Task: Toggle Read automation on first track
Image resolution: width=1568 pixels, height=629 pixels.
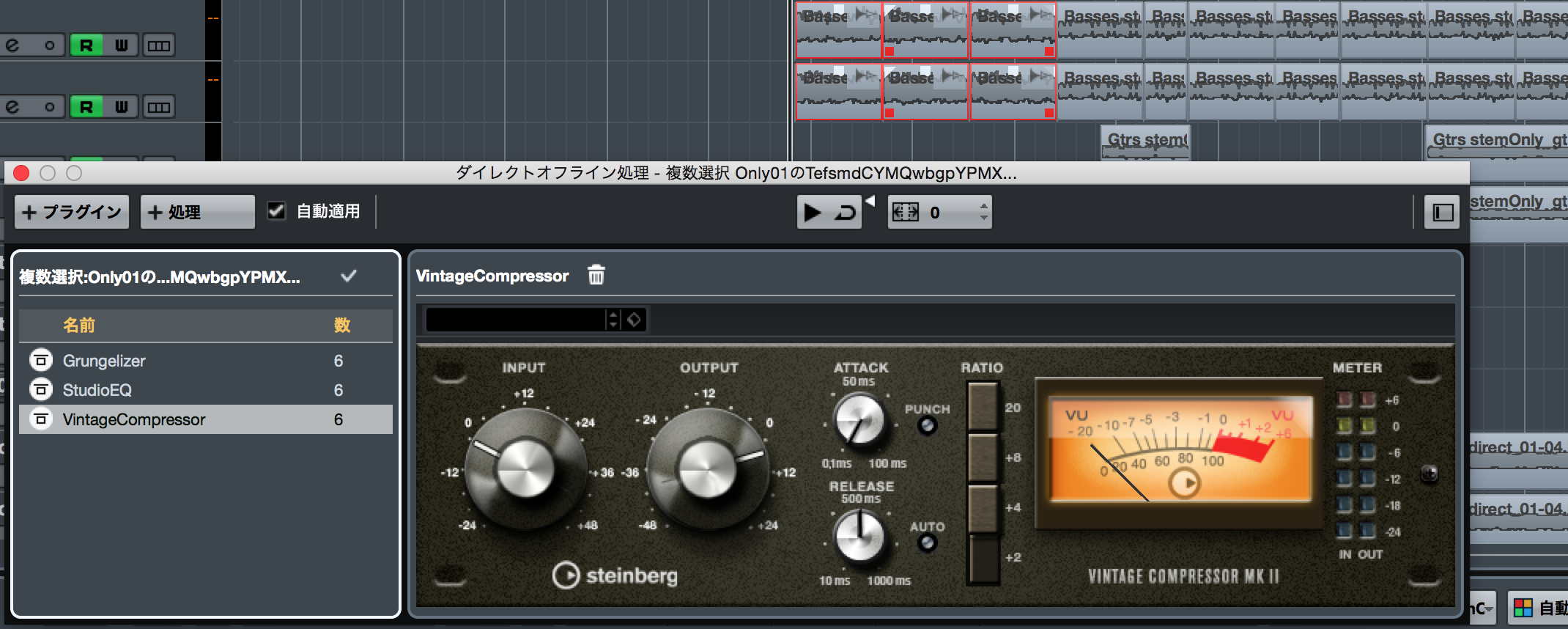Action: click(86, 45)
